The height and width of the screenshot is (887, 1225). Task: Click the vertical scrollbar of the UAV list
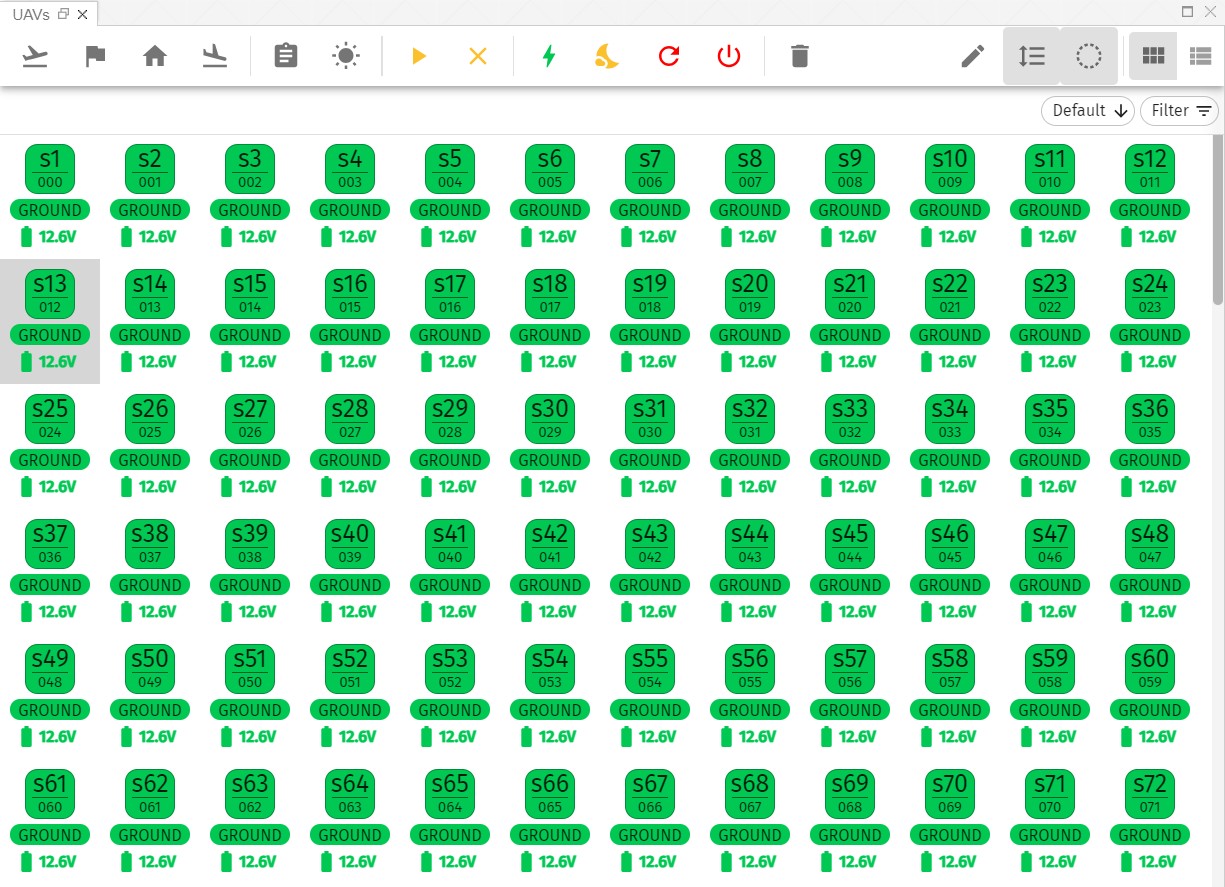tap(1217, 220)
